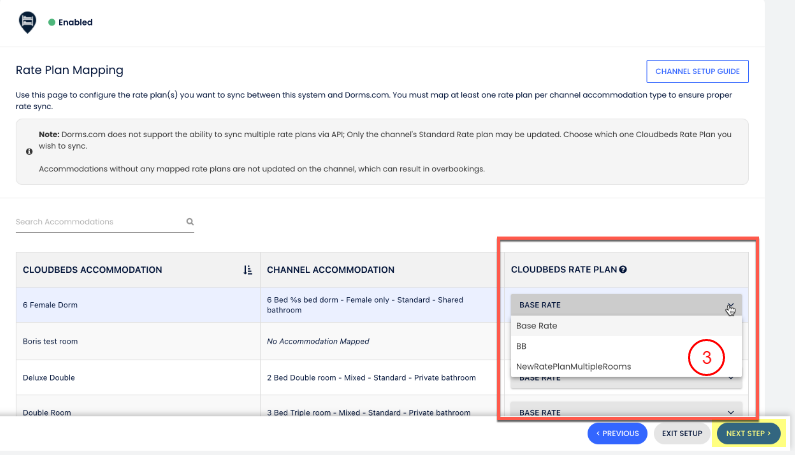The image size is (800, 455).
Task: Click the Boris test room row
Action: [50, 341]
